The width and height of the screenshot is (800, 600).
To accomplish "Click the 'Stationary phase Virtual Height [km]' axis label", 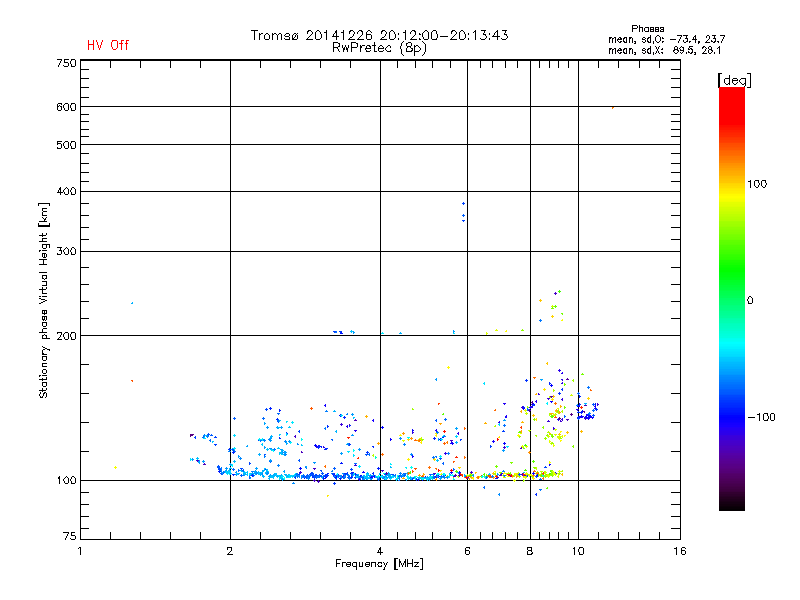I will 44,301.
